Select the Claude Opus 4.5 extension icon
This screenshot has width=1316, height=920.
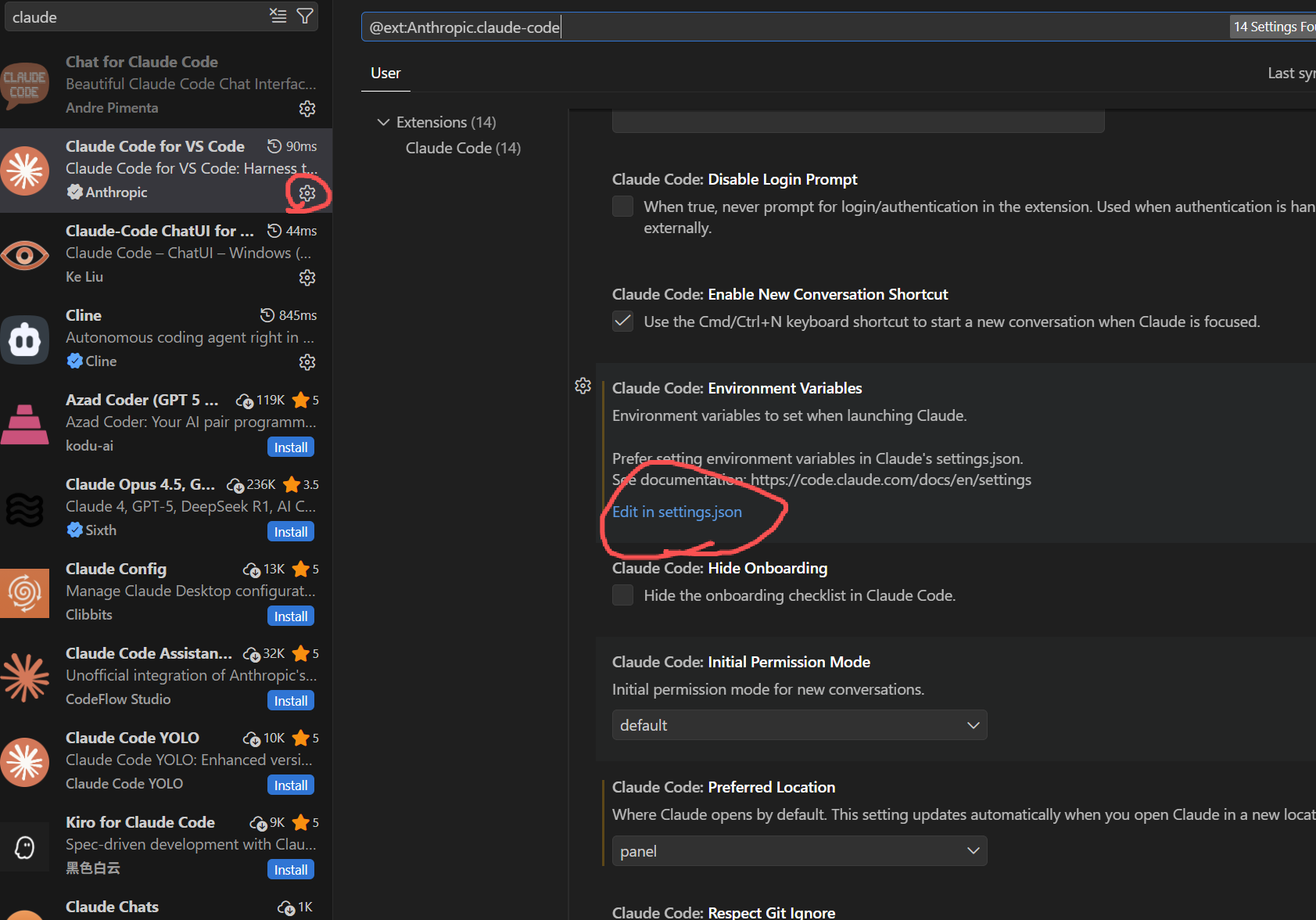point(25,509)
